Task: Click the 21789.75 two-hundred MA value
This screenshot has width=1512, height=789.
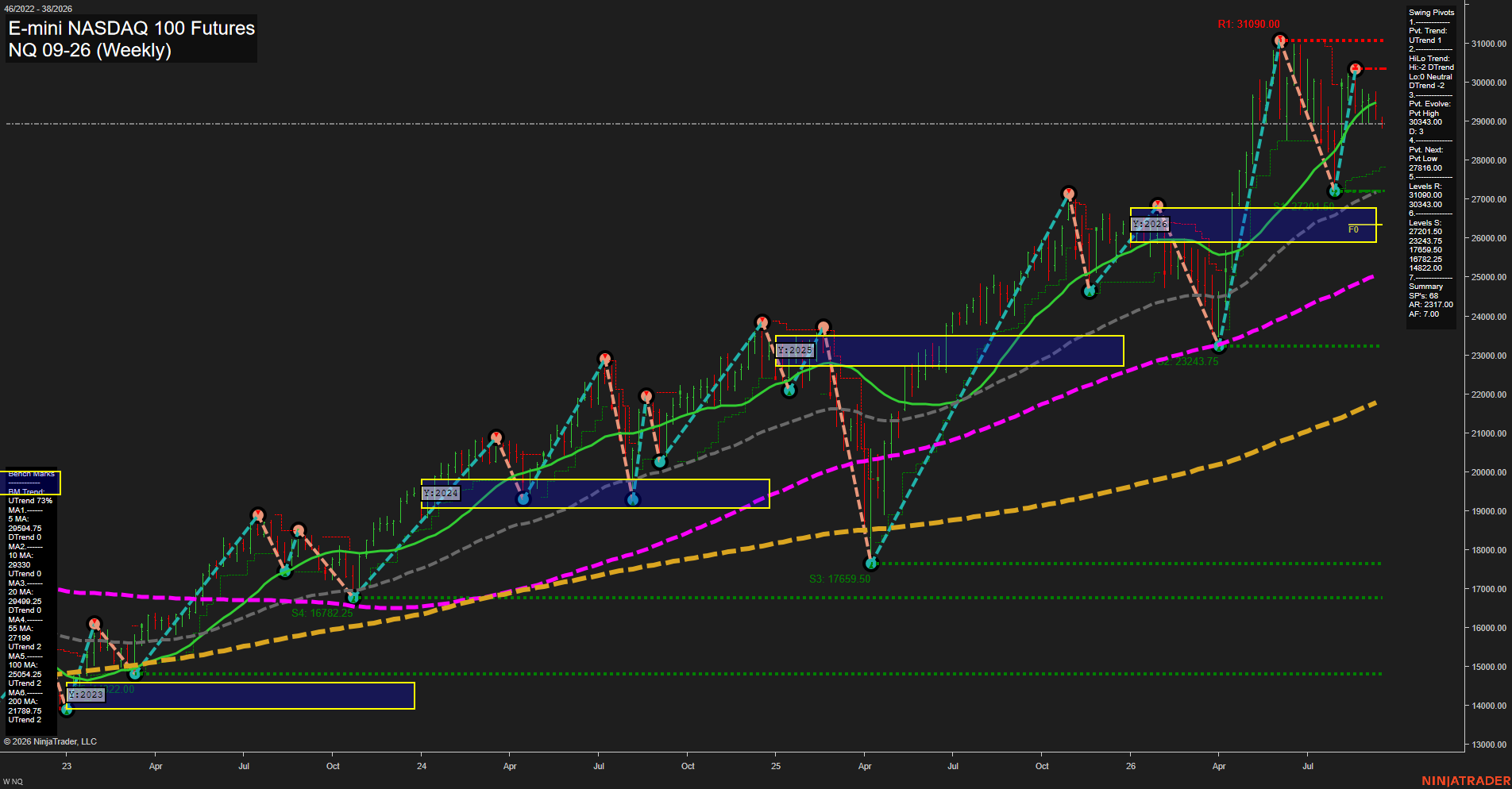Action: (25, 711)
